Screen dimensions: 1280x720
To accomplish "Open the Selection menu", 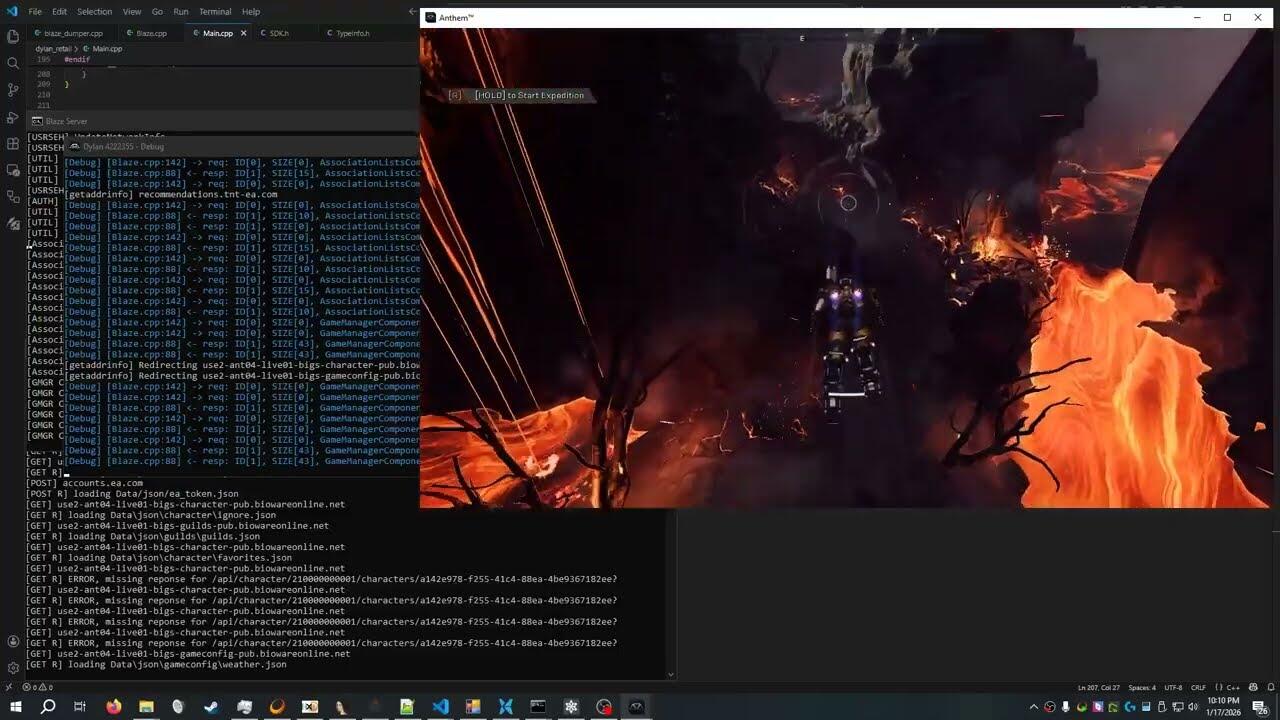I will click(94, 12).
